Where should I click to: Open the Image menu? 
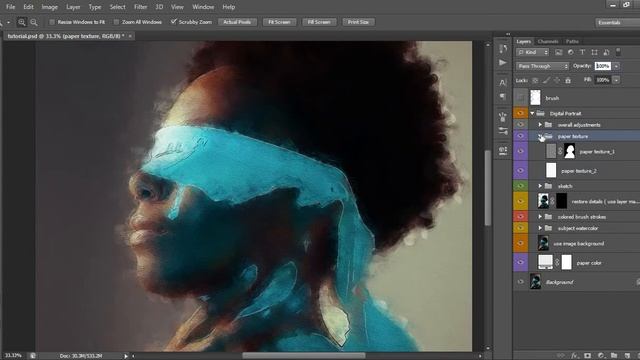coord(49,7)
